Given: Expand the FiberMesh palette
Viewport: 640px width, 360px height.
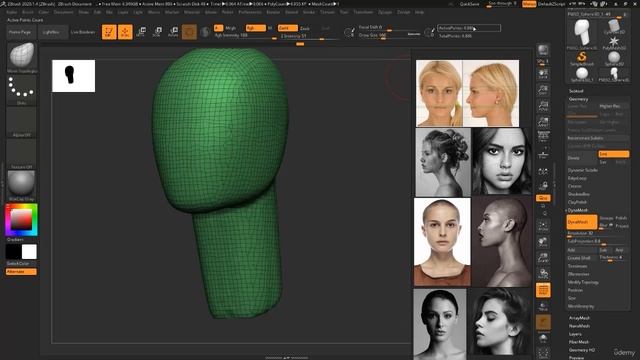Looking at the screenshot, I should (579, 342).
